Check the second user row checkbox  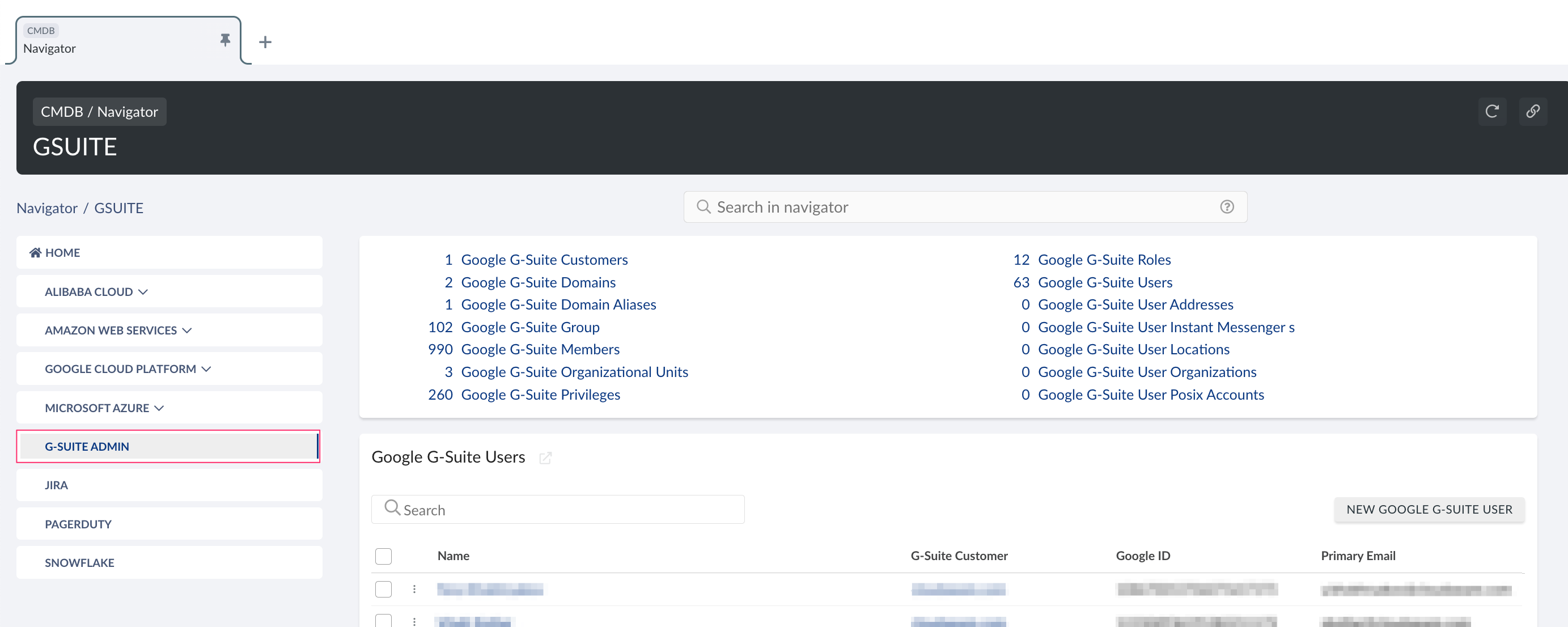383,621
